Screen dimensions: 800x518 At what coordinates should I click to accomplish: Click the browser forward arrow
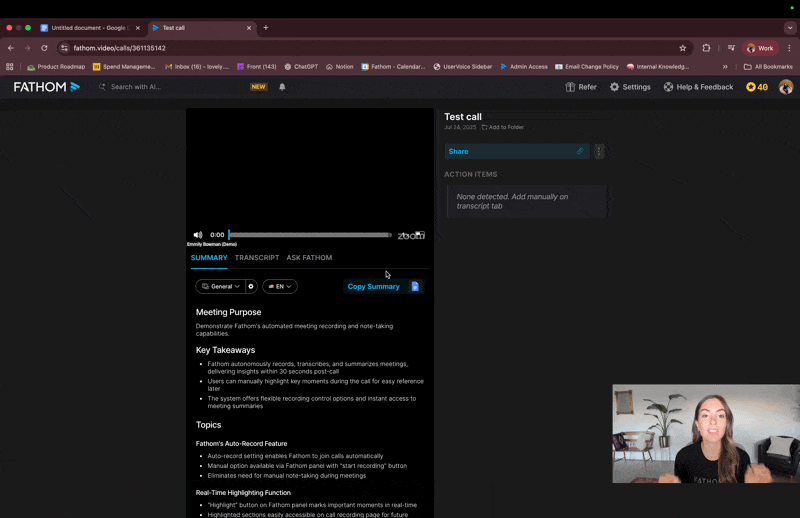pyautogui.click(x=28, y=48)
